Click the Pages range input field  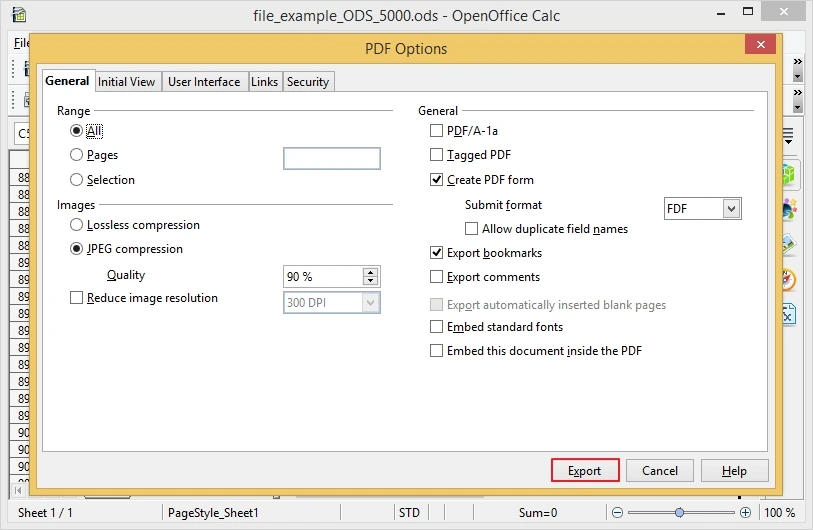pos(332,159)
